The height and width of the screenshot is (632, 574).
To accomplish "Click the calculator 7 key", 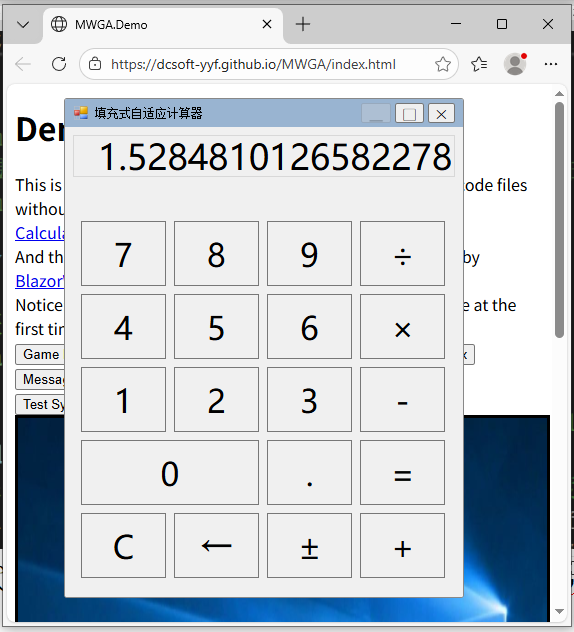I will click(x=123, y=254).
